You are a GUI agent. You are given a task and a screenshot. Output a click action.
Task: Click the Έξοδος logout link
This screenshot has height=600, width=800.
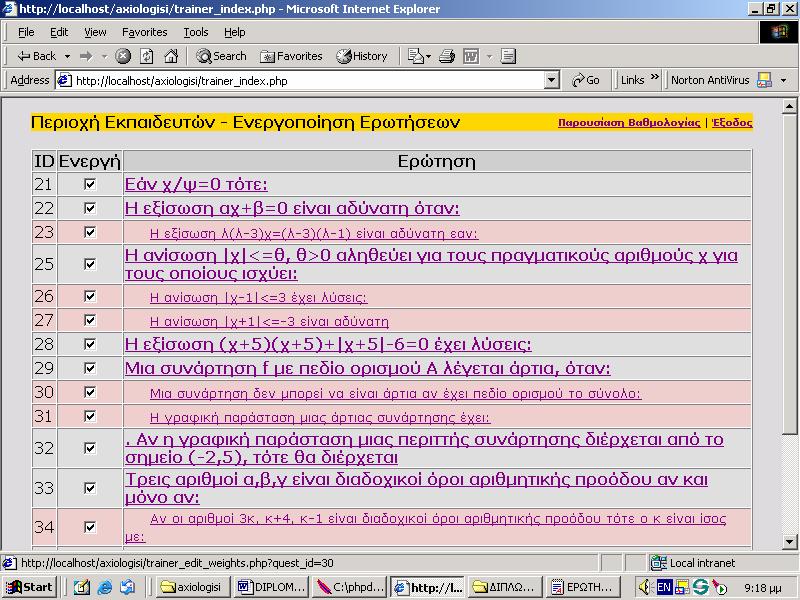pyautogui.click(x=732, y=122)
